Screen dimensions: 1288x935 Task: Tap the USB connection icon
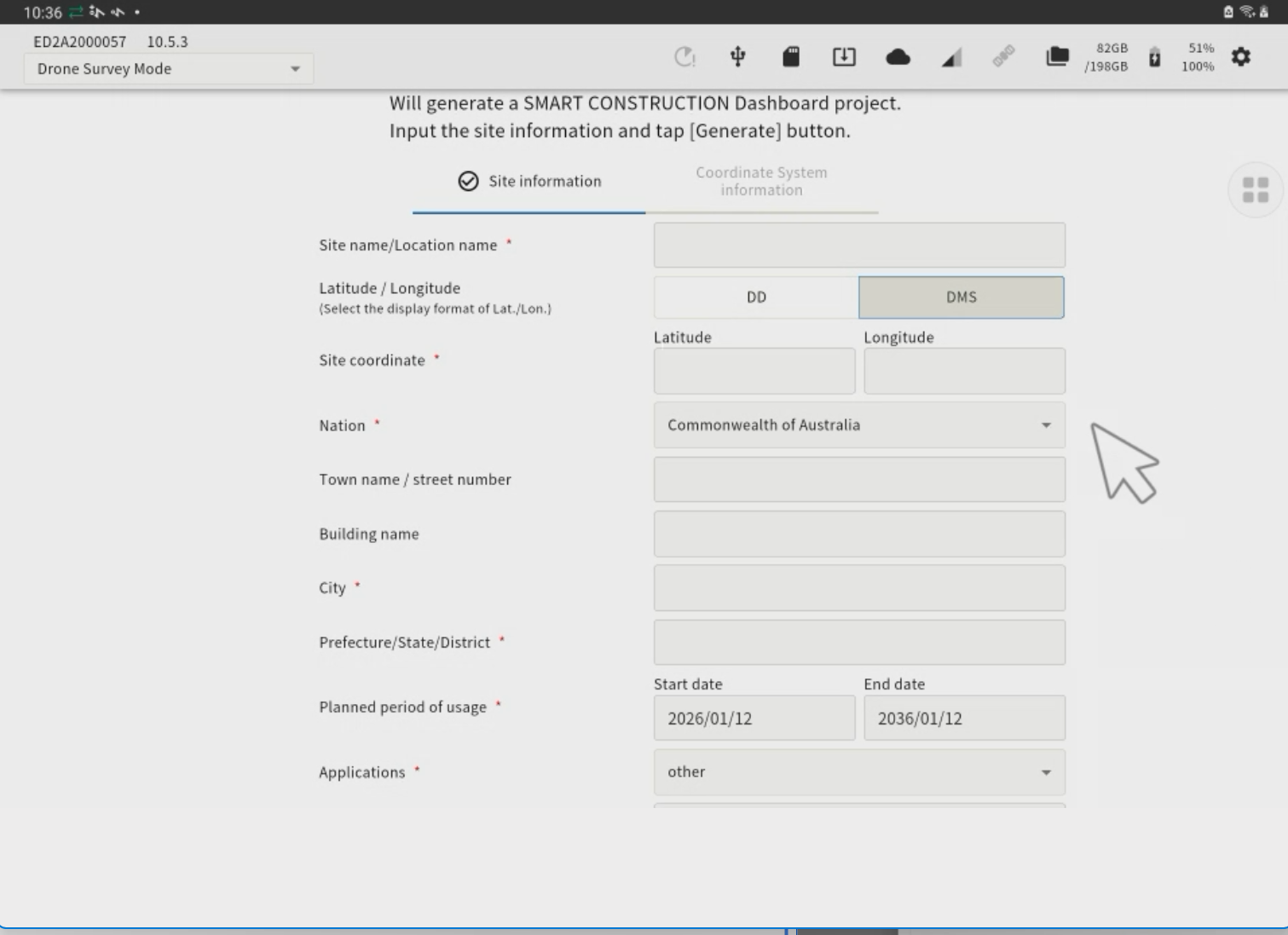click(738, 57)
